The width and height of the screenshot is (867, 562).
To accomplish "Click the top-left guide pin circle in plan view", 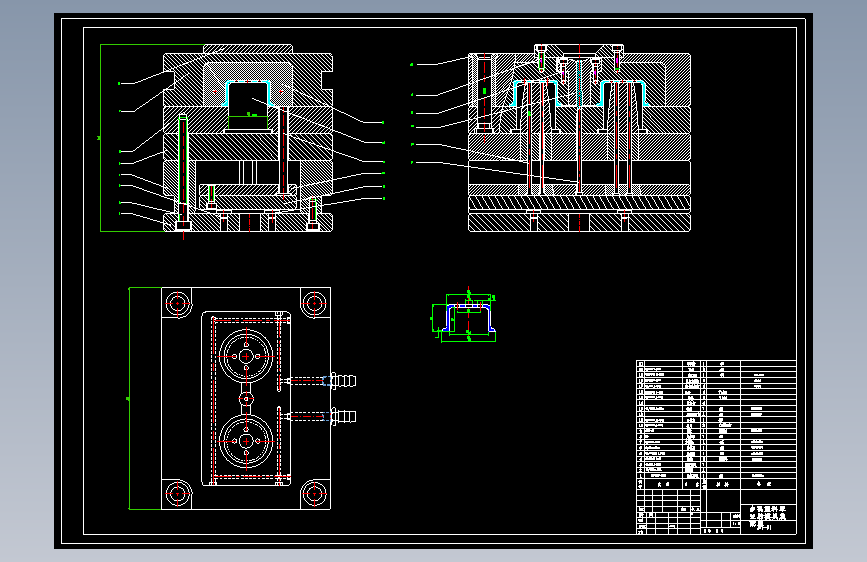I will pyautogui.click(x=177, y=303).
